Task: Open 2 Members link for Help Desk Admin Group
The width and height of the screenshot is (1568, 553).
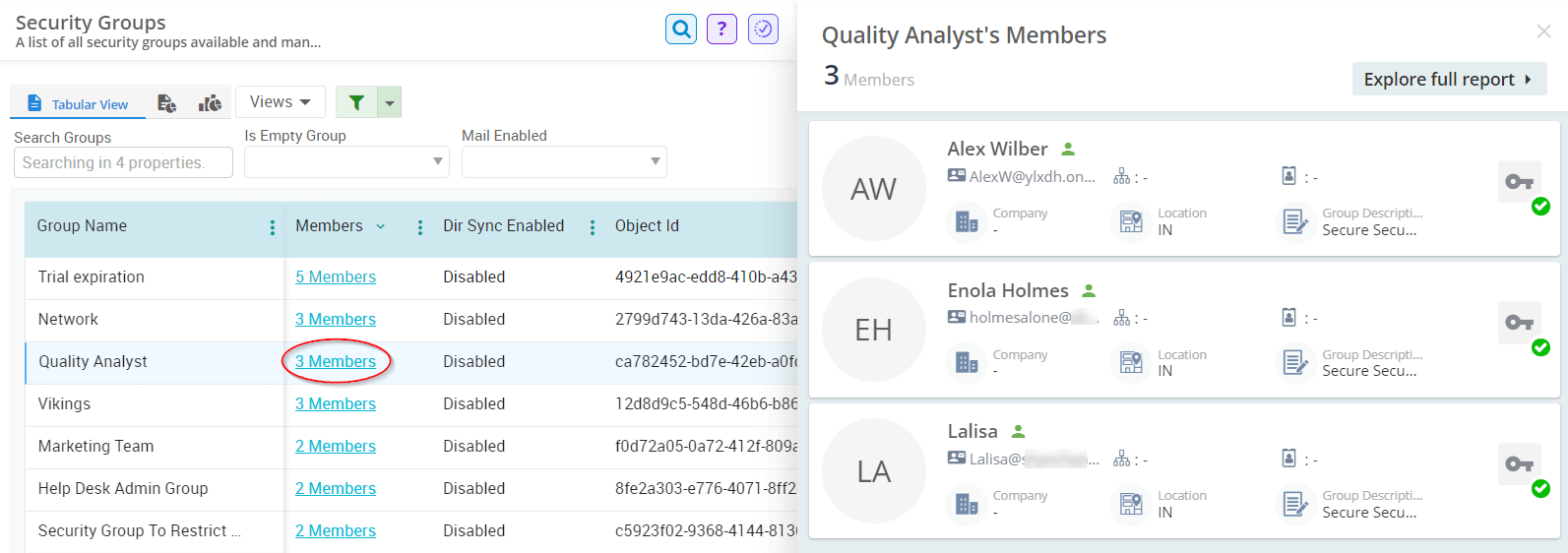Action: click(336, 488)
